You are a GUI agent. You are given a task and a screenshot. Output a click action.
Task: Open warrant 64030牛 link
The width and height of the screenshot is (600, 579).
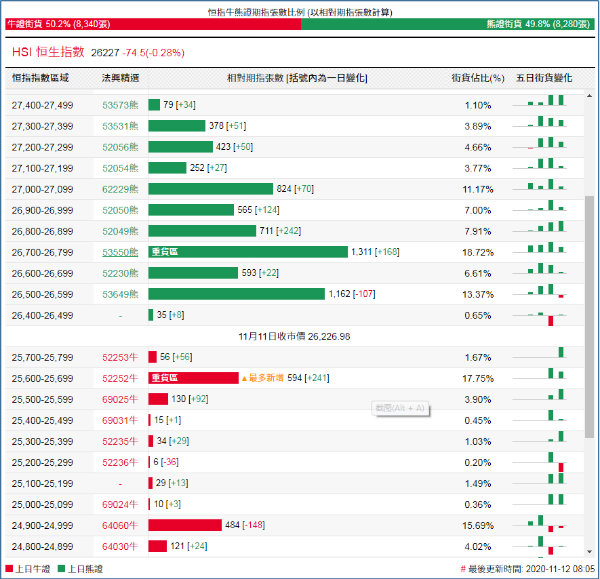point(120,547)
